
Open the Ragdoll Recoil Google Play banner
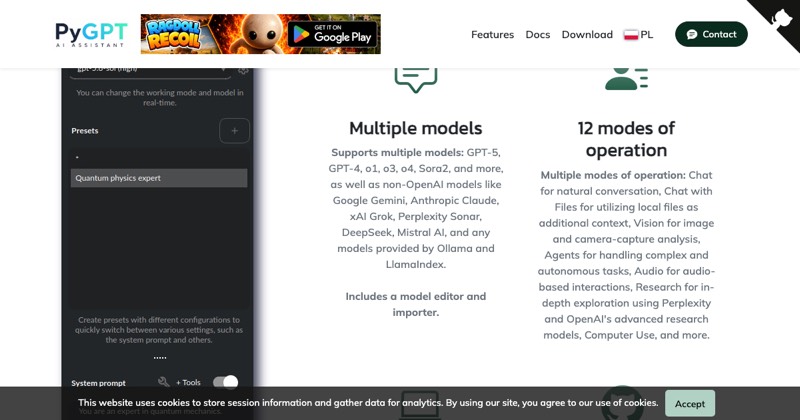tap(261, 34)
